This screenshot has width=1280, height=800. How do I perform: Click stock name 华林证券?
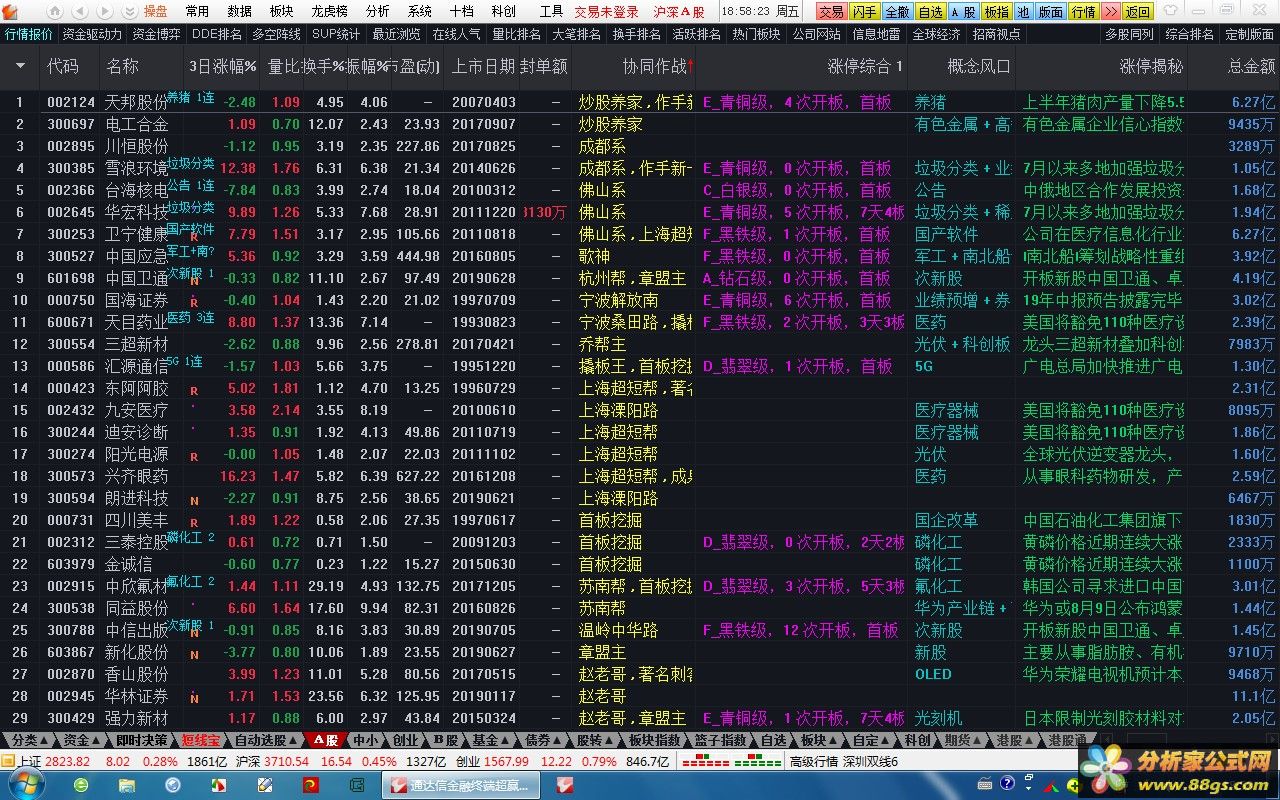(137, 696)
